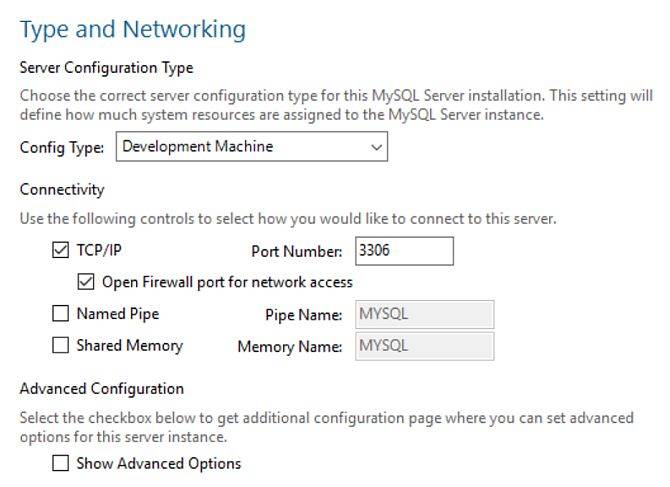Enable the Named Pipe checkbox
Viewport: 670px width, 487px height.
[61, 314]
